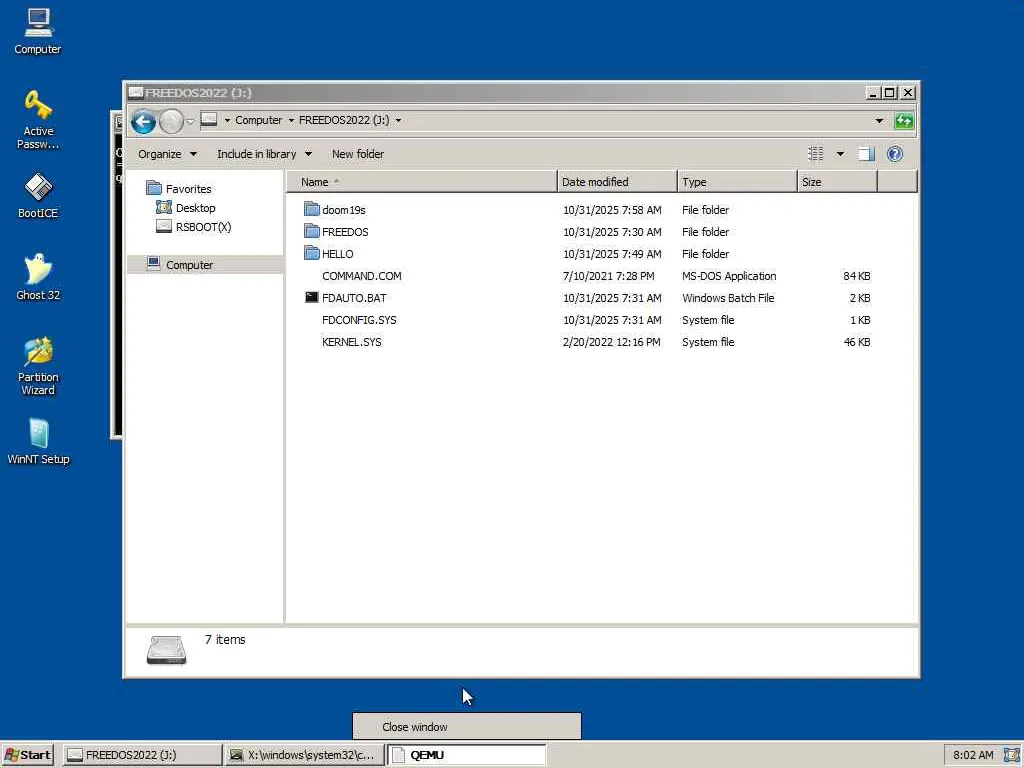Select the Ghost 32 desktop icon
This screenshot has width=1024, height=768.
pos(38,277)
